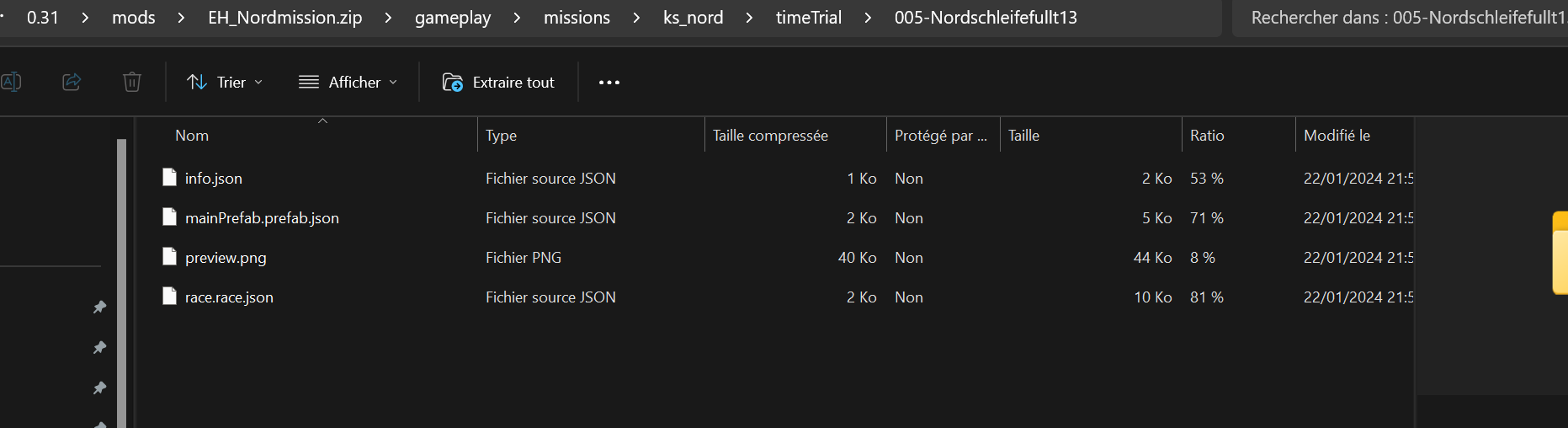The width and height of the screenshot is (1568, 428).
Task: Click the navigation pane vertical scrollbar
Action: pos(121,278)
